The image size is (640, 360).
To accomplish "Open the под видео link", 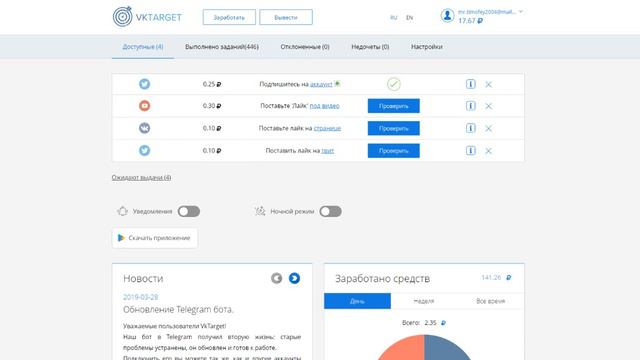I will (x=324, y=106).
